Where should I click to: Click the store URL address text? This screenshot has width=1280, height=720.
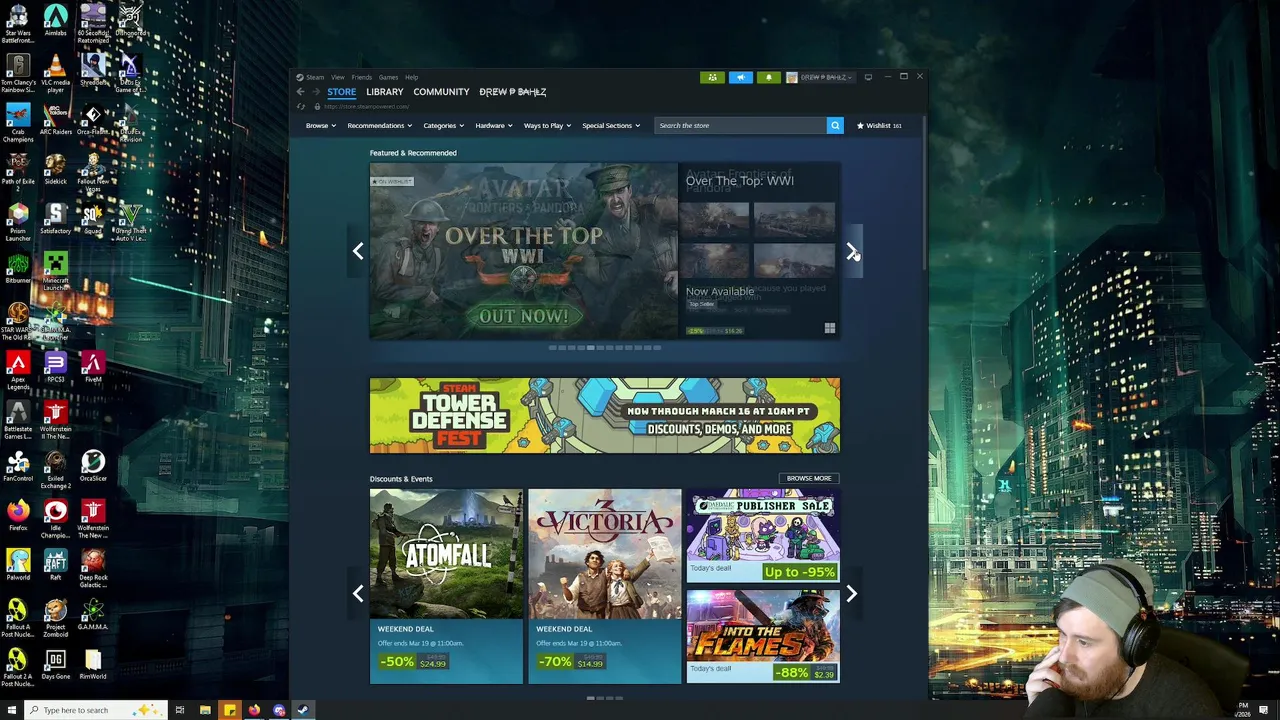pos(365,107)
